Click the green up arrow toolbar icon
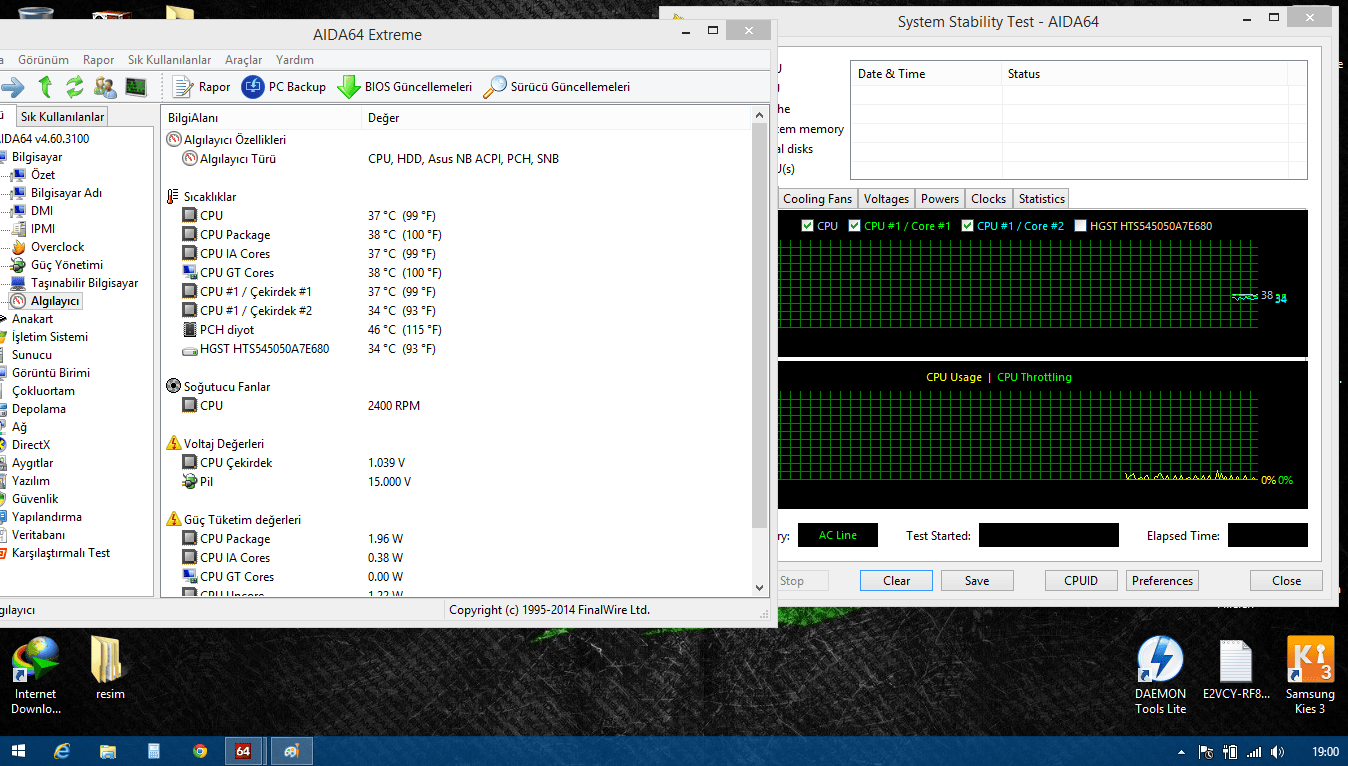This screenshot has height=766, width=1348. (45, 87)
